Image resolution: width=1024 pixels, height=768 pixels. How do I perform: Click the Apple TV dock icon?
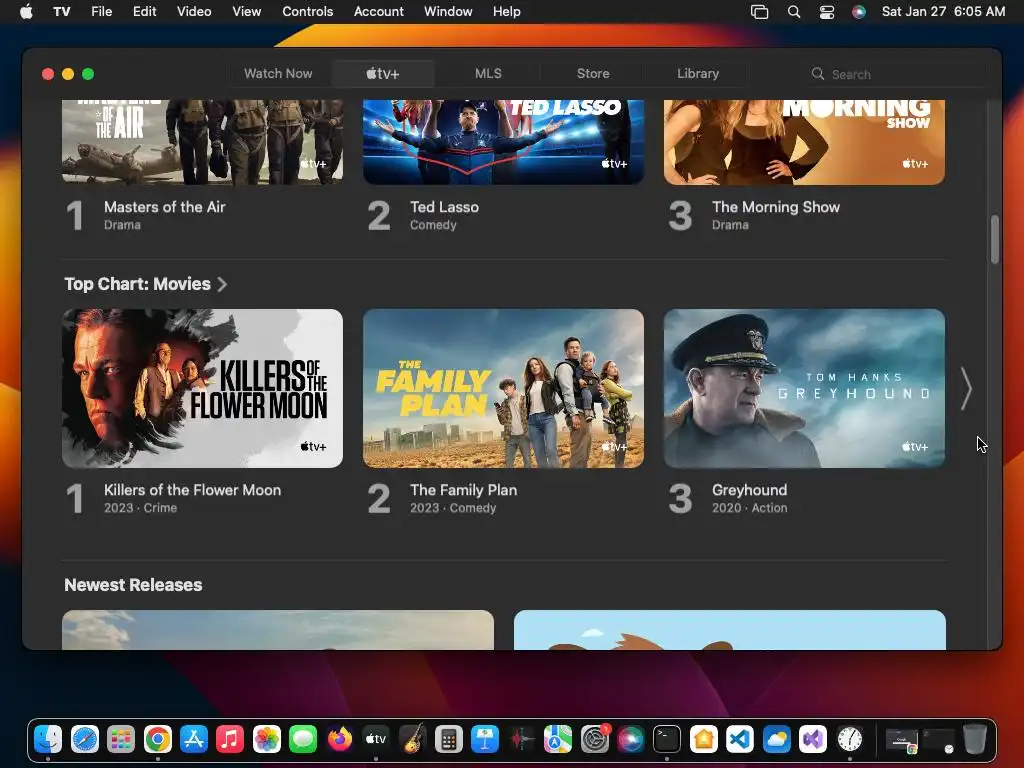[376, 739]
